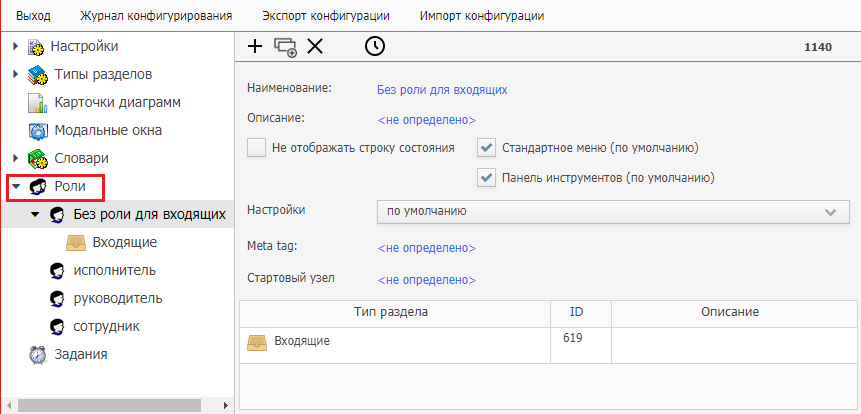Viewport: 861px width, 414px height.
Task: Uncheck Панель инструментов (по умолчанию)
Action: [487, 178]
